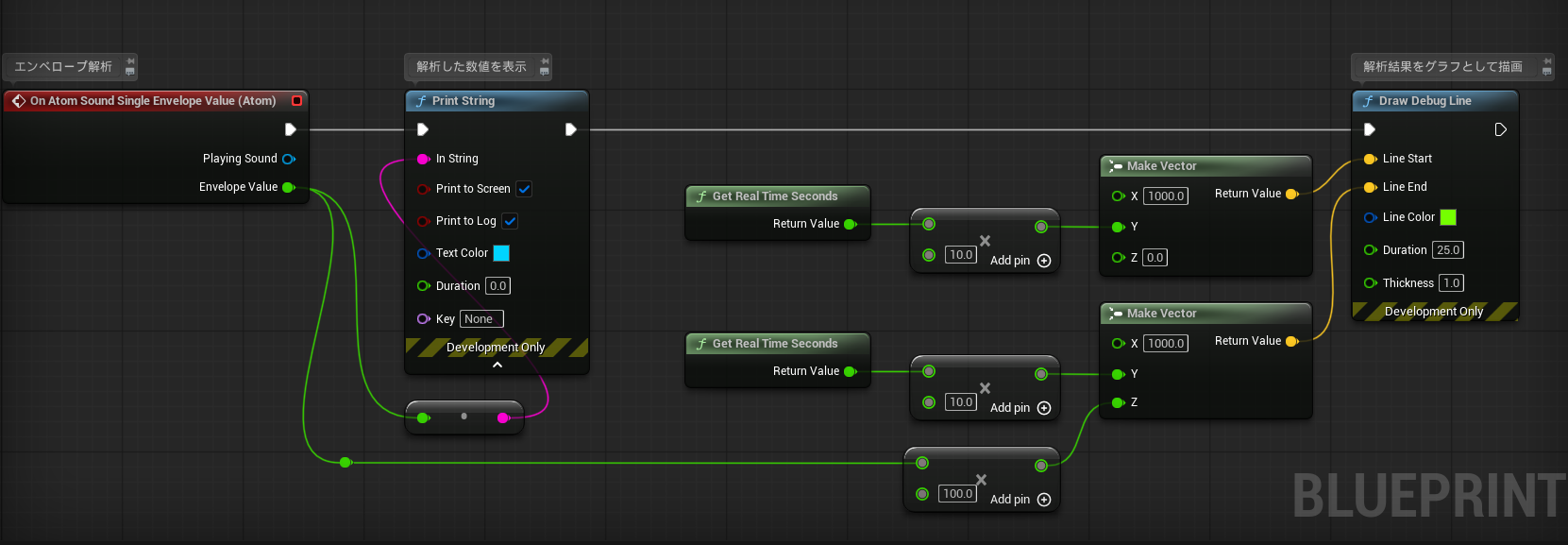Screen dimensions: 1568x545
Task: Click the Print String Duration value field
Action: point(497,286)
